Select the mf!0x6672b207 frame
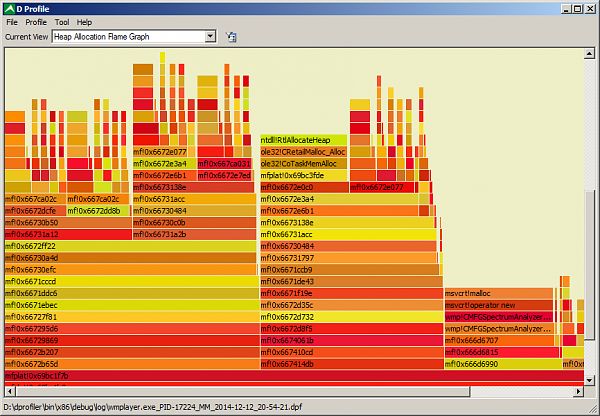Viewport: 600px width, 416px height. pos(132,352)
